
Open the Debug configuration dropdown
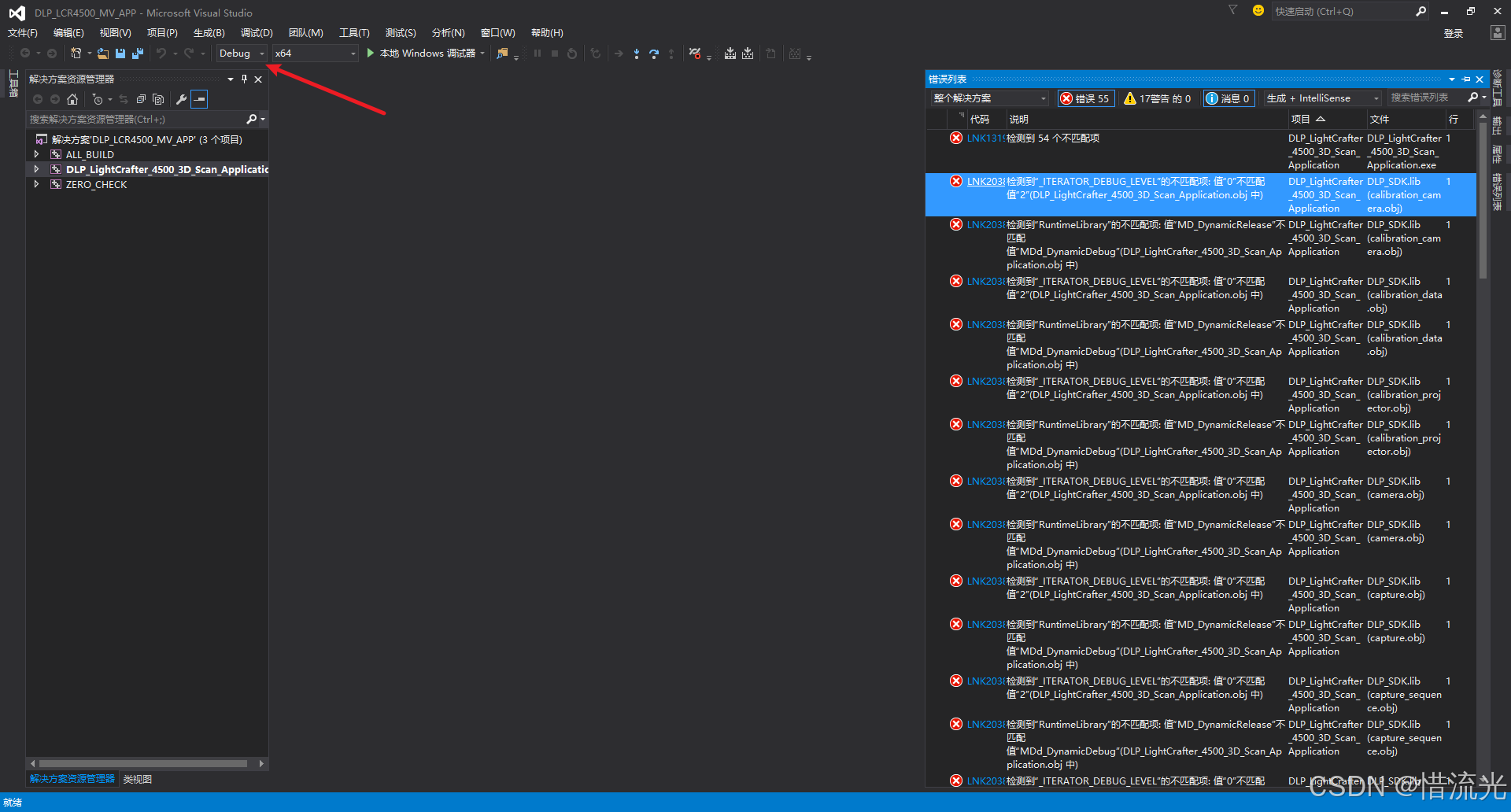(241, 54)
